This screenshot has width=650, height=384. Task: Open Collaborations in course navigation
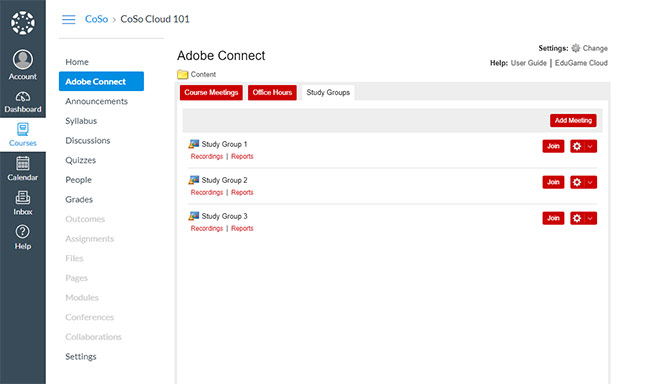pos(93,337)
